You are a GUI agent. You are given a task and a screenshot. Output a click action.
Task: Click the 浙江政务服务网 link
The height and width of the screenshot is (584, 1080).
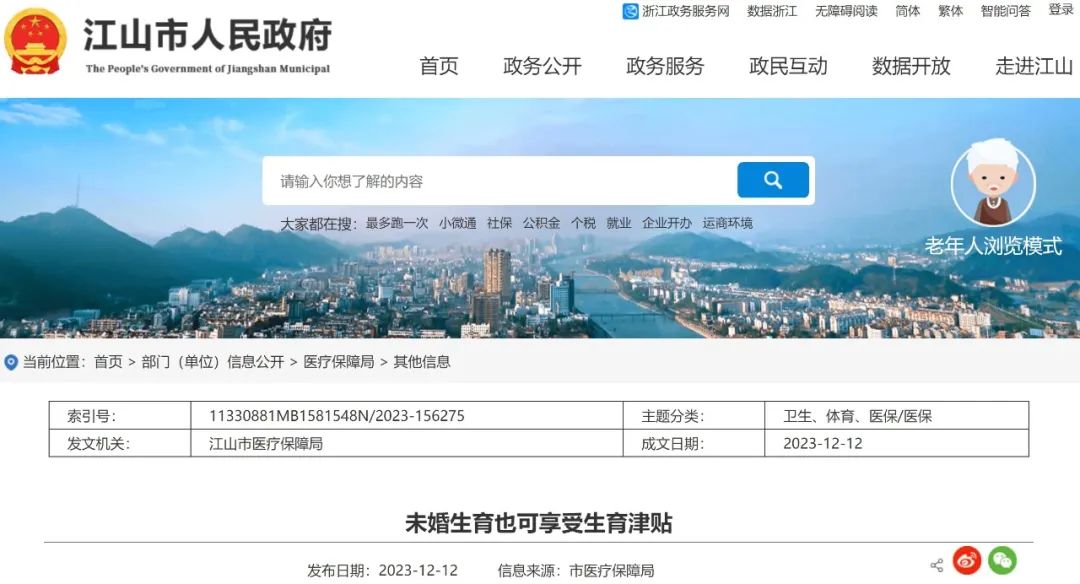(x=685, y=11)
